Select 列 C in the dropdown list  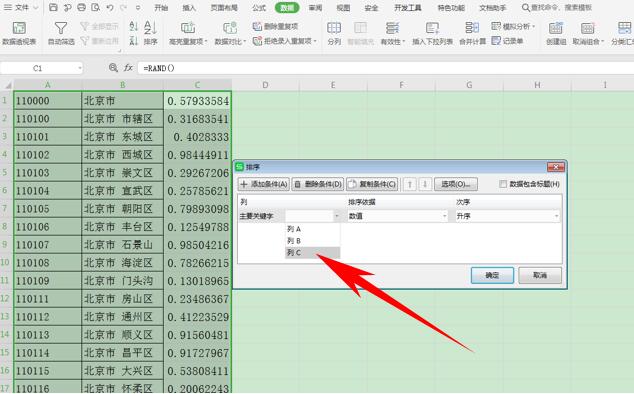click(x=313, y=253)
